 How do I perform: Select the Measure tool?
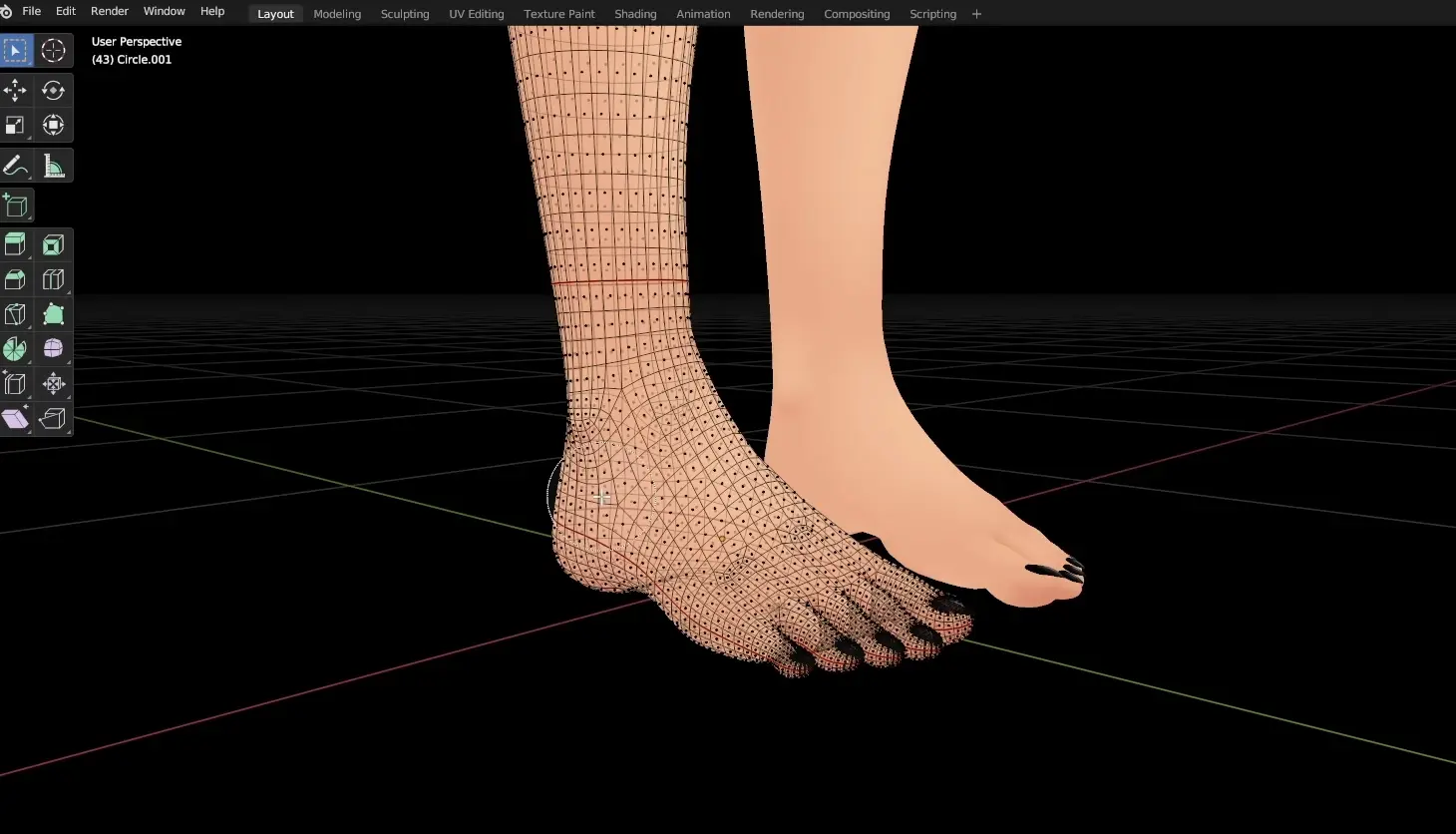54,166
